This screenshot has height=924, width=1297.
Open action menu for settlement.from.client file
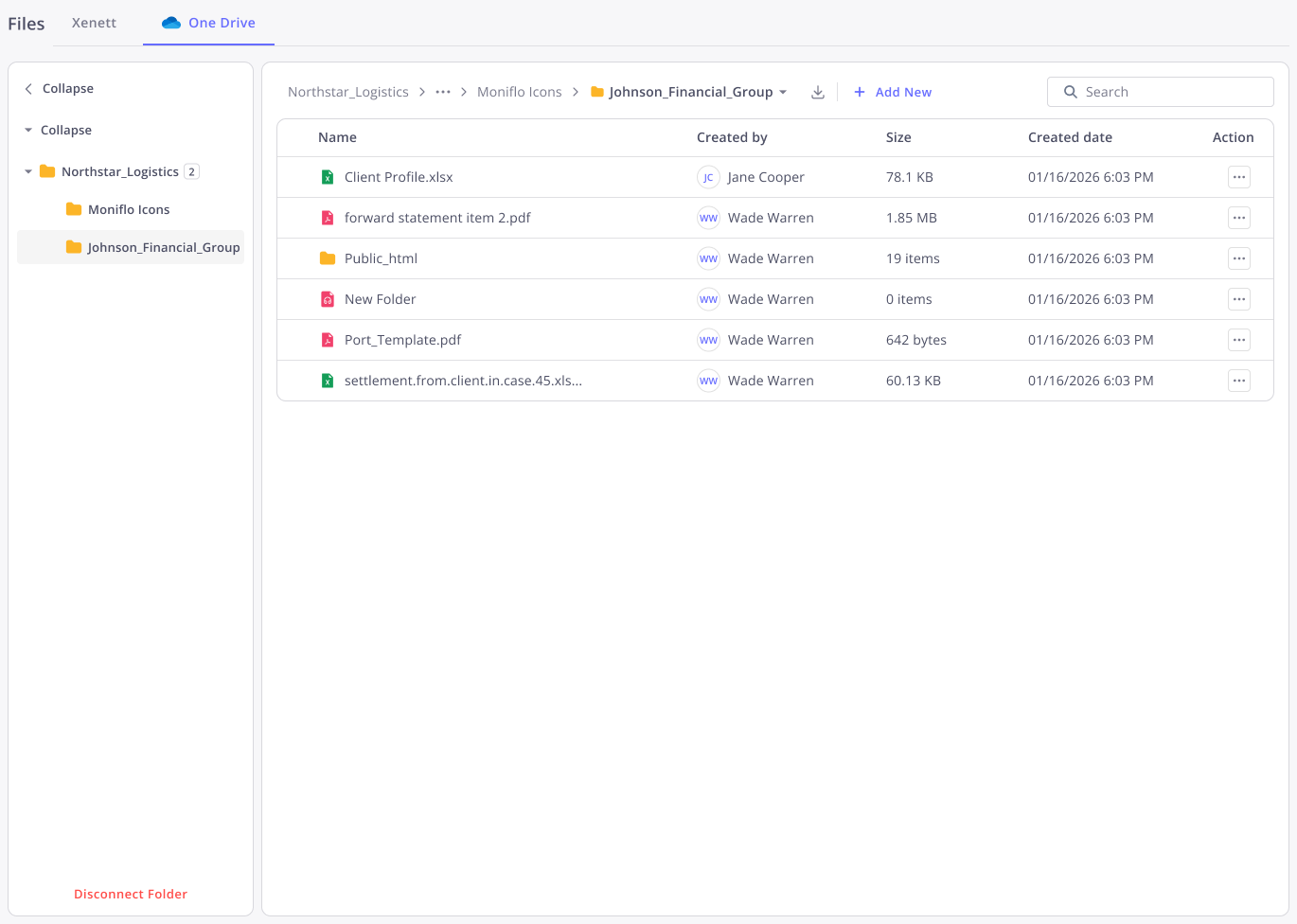click(x=1239, y=381)
